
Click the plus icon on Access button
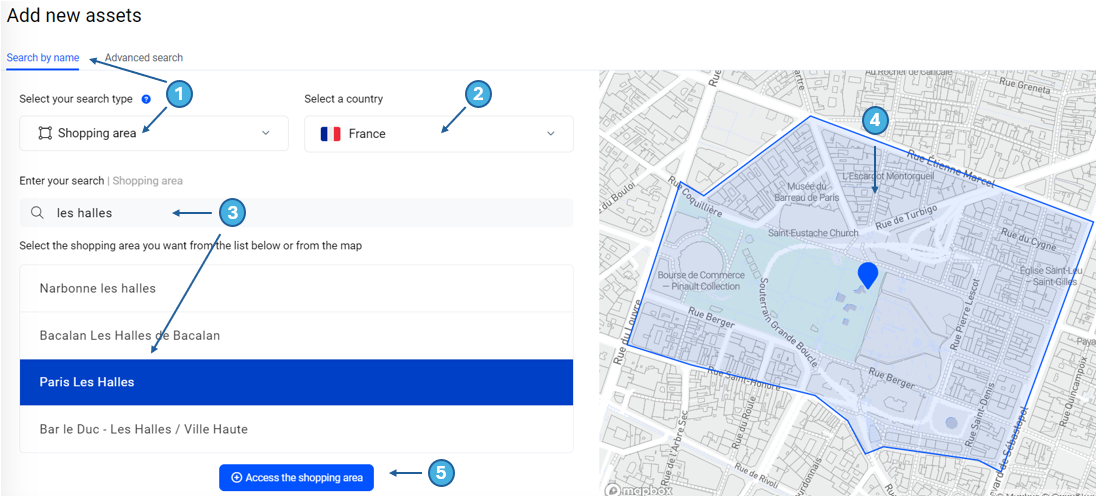237,478
